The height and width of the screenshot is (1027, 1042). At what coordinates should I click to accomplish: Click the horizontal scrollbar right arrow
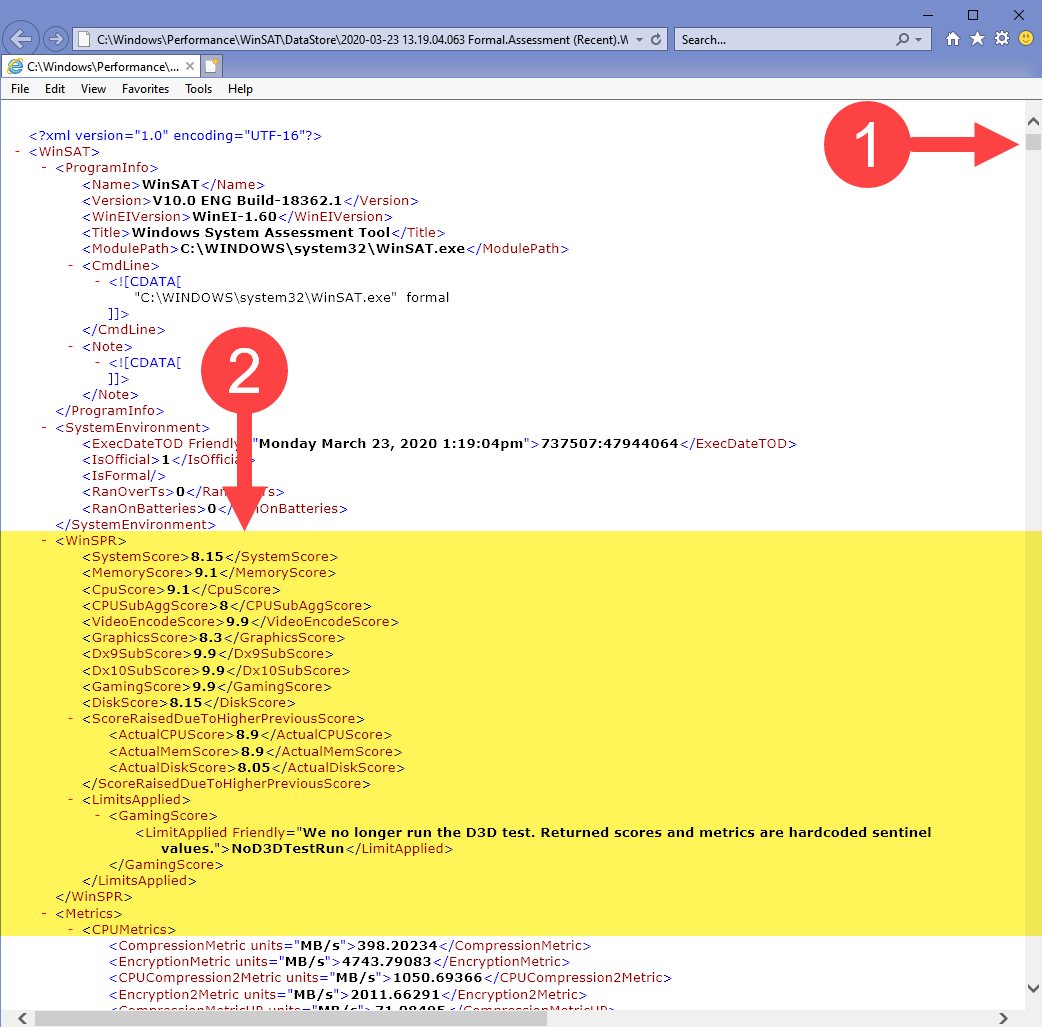(1003, 1018)
